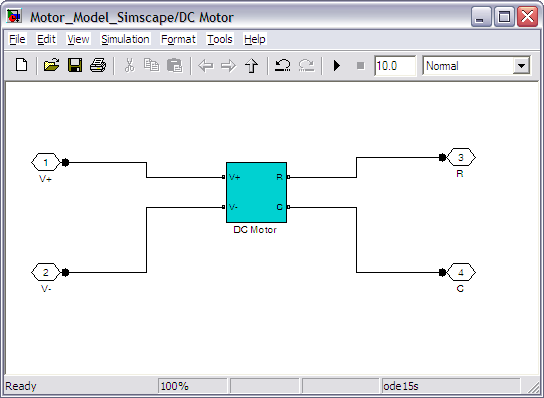Minimize the DC Motor window
Screen dimensions: 544x398
point(481,17)
